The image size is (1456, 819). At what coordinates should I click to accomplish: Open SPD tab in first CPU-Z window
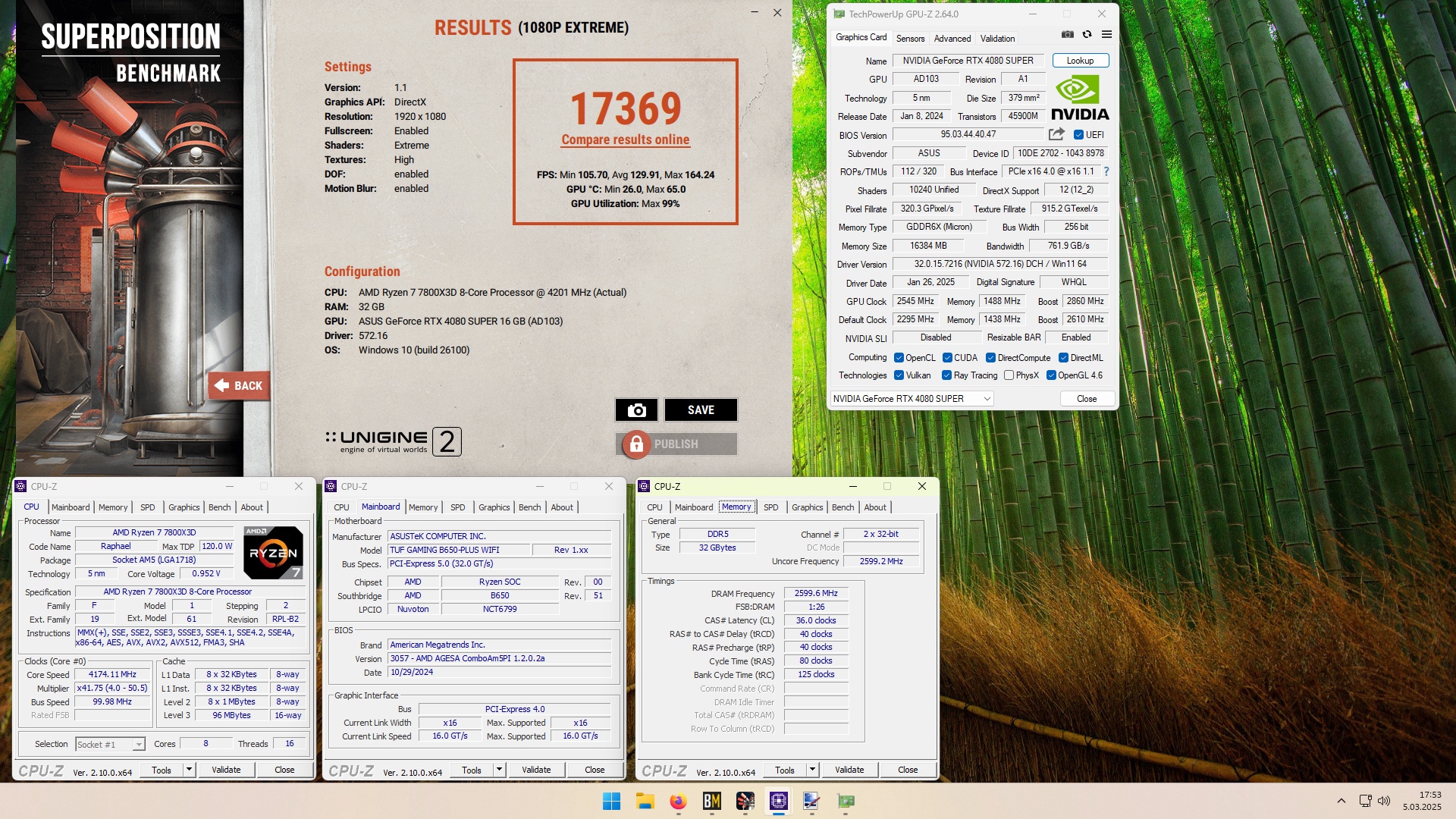pos(148,507)
